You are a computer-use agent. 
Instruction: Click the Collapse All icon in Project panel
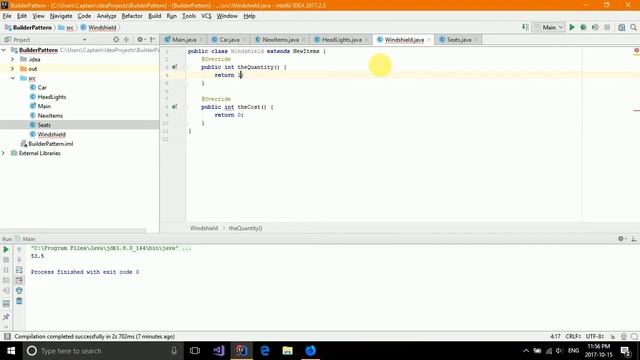click(x=127, y=40)
